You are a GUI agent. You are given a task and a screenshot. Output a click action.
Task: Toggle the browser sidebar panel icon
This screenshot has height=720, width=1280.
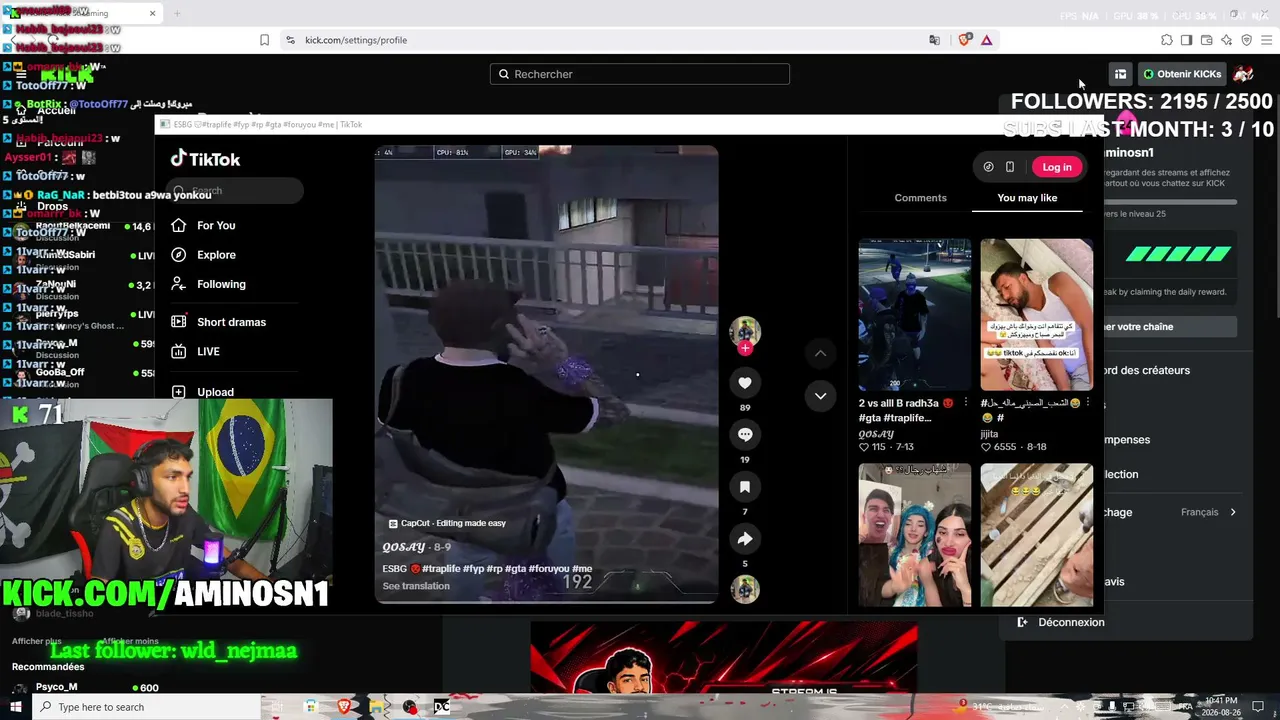coord(1187,40)
